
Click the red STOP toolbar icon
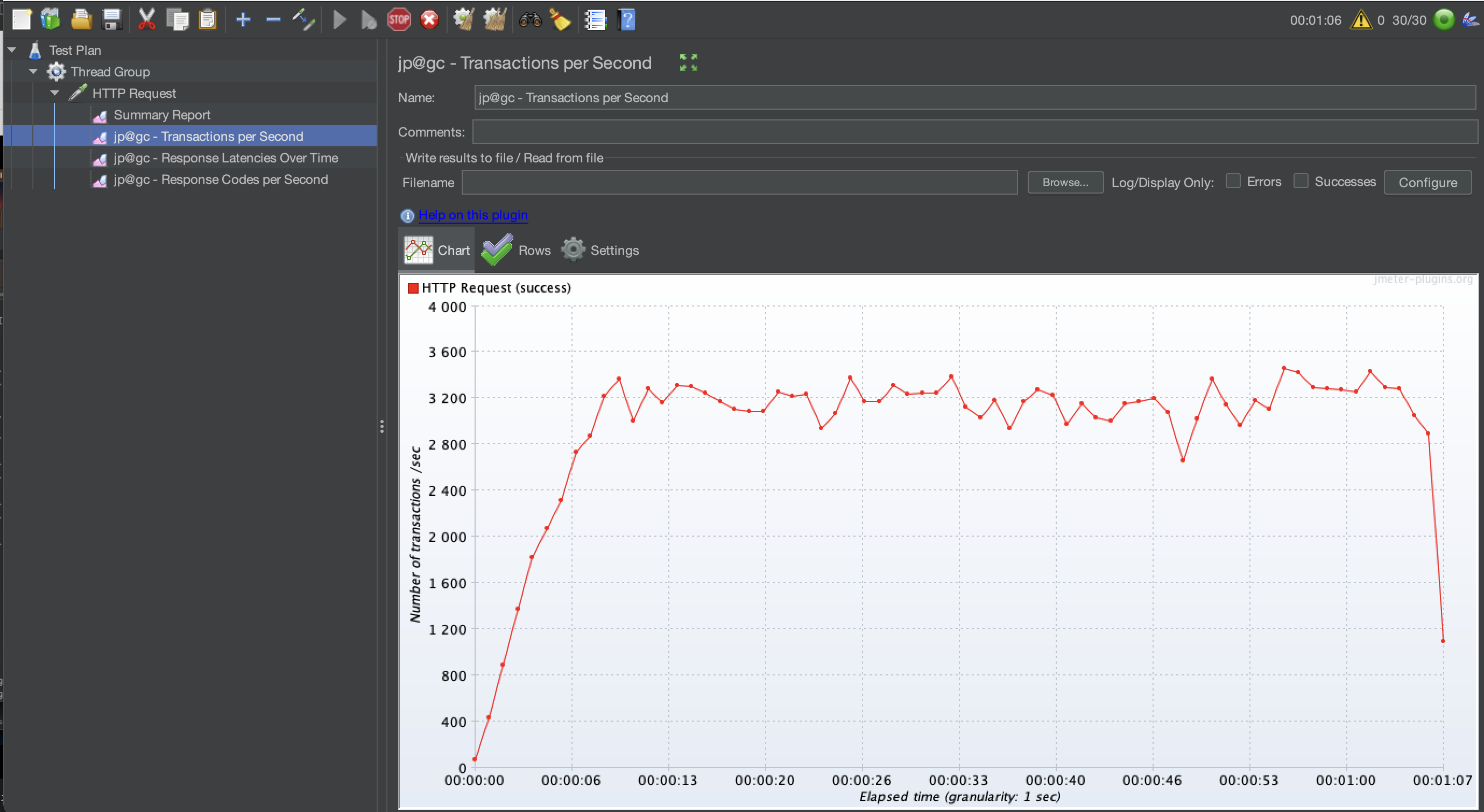point(399,20)
